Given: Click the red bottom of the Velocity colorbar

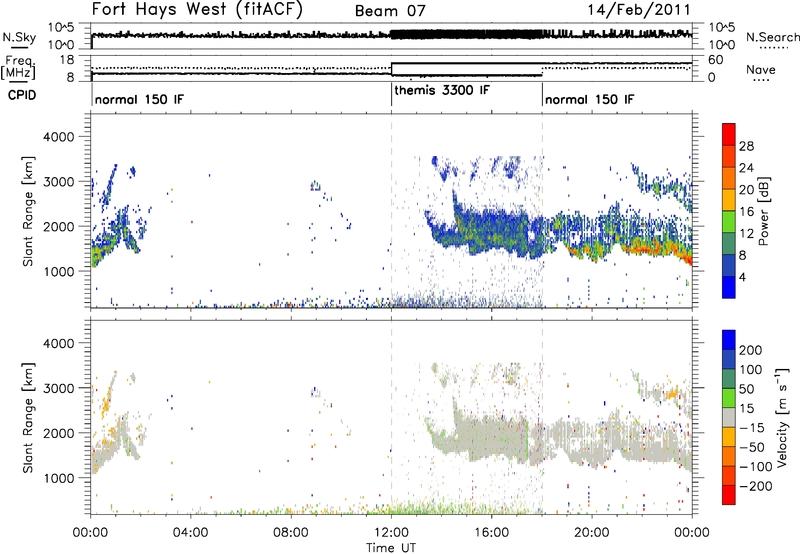Looking at the screenshot, I should 729,495.
